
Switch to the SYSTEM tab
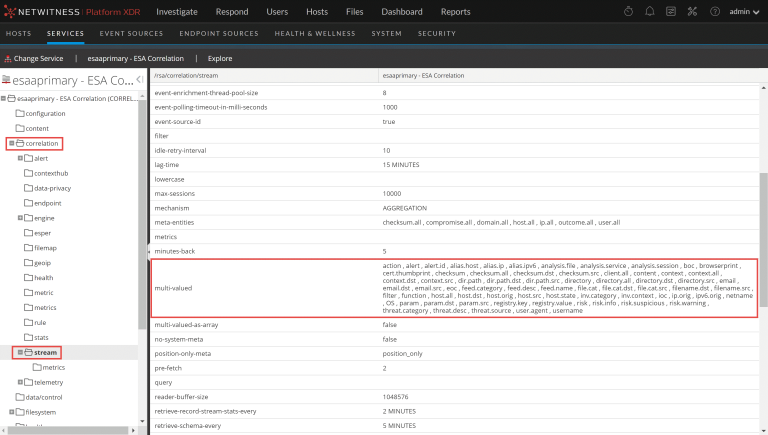386,33
